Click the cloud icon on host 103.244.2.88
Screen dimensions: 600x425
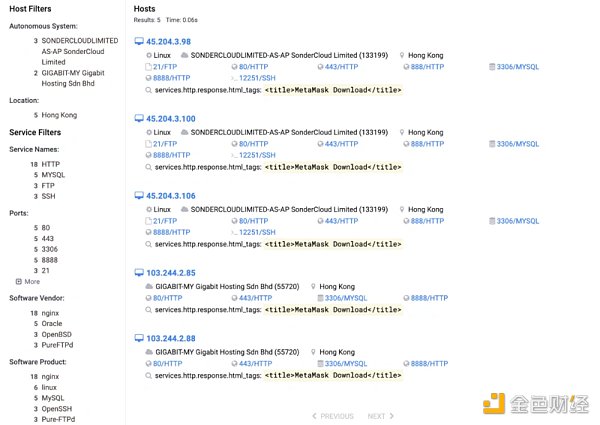(149, 351)
